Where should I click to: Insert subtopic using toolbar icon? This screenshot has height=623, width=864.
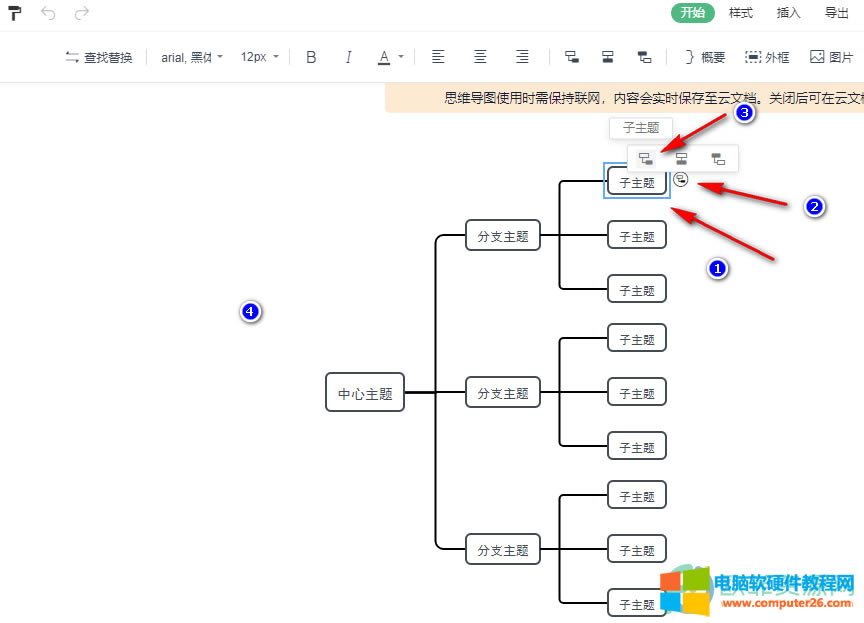(x=571, y=57)
